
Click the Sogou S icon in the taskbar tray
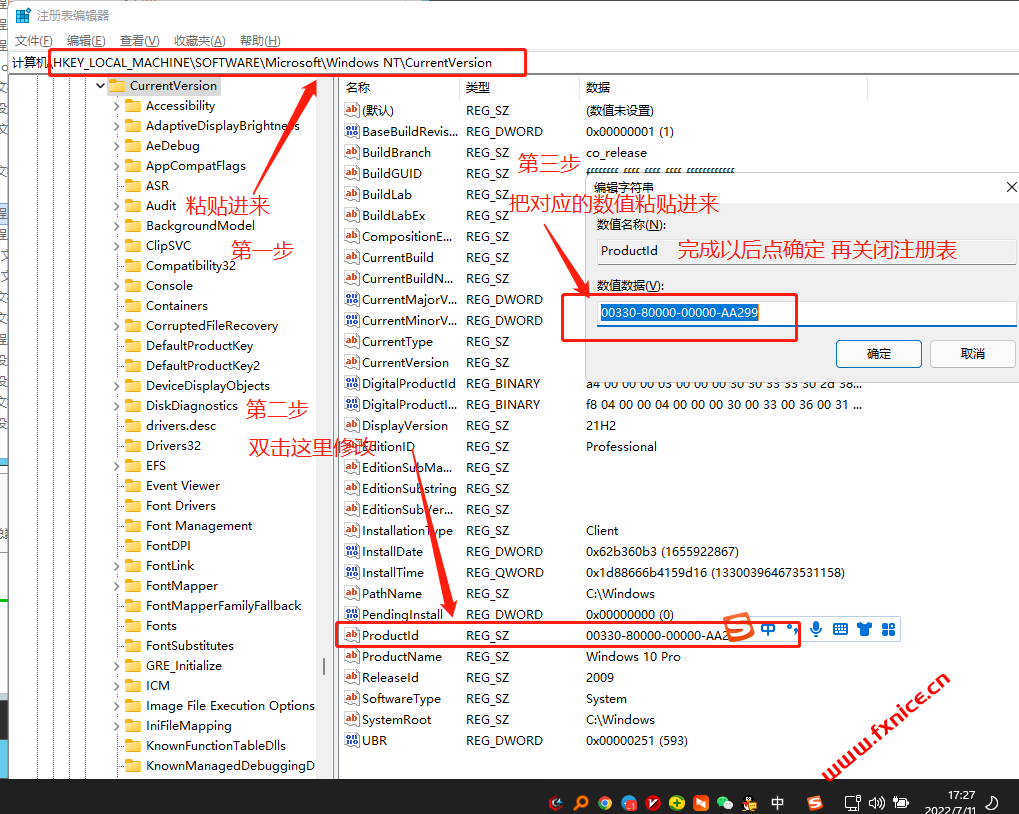pos(815,803)
